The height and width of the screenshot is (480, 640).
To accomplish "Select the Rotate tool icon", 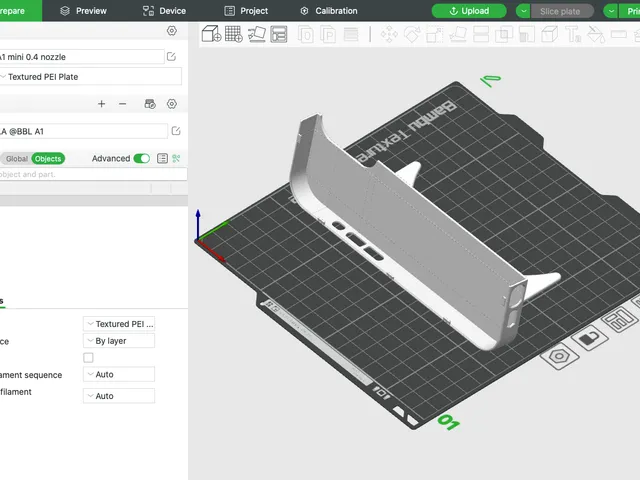I will click(412, 34).
